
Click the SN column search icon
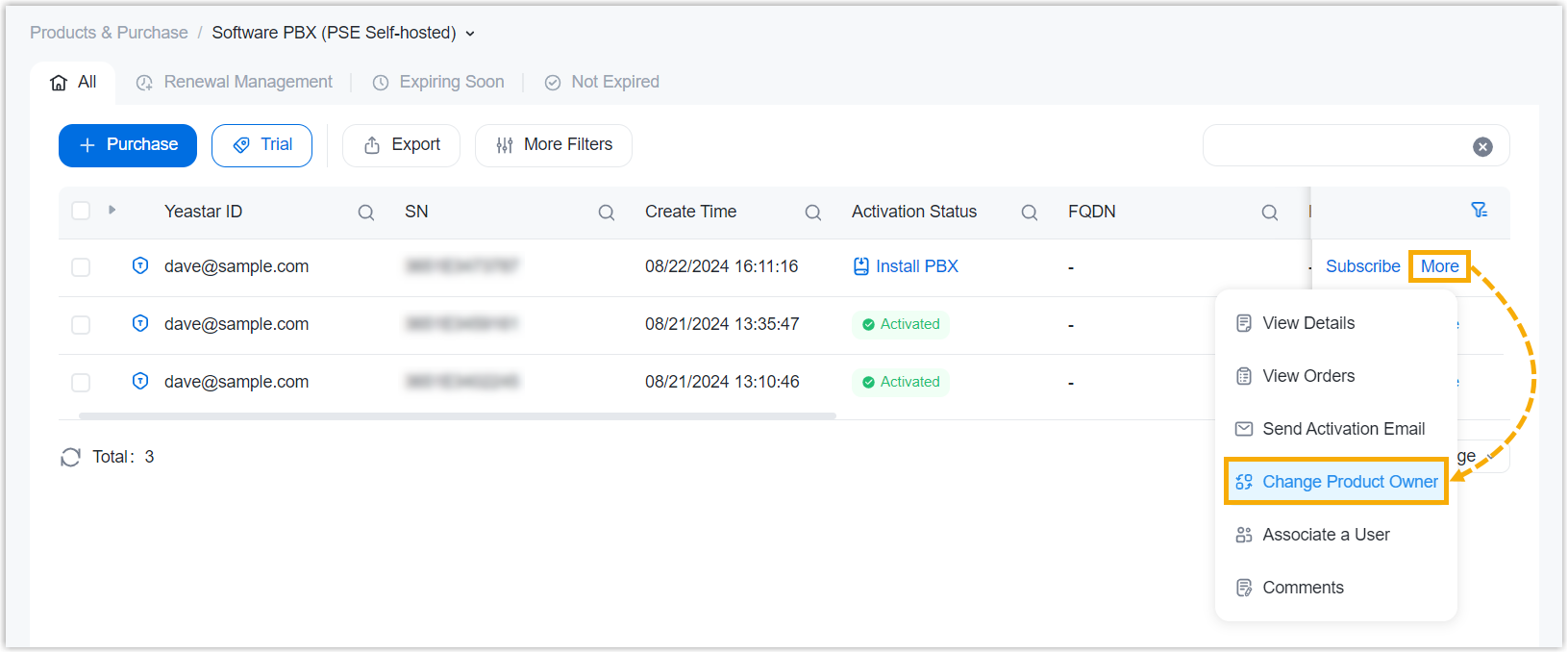tap(607, 213)
